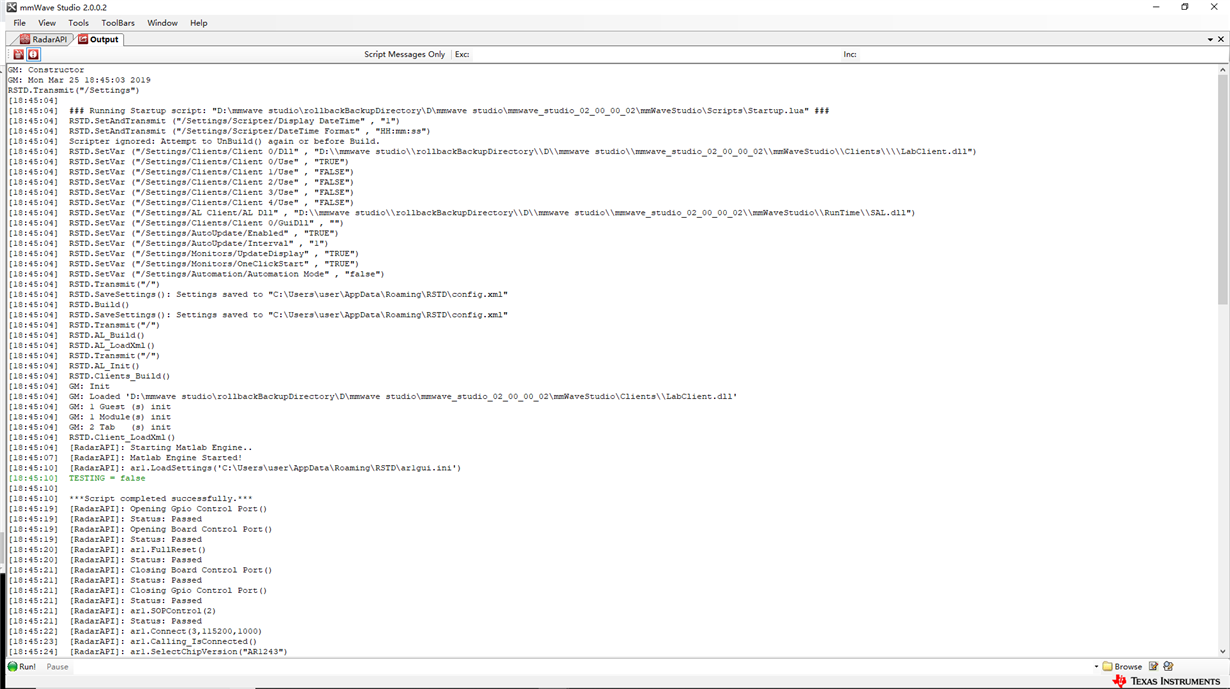Click the 'Running Startup script' line
The height and width of the screenshot is (689, 1230).
click(x=418, y=110)
